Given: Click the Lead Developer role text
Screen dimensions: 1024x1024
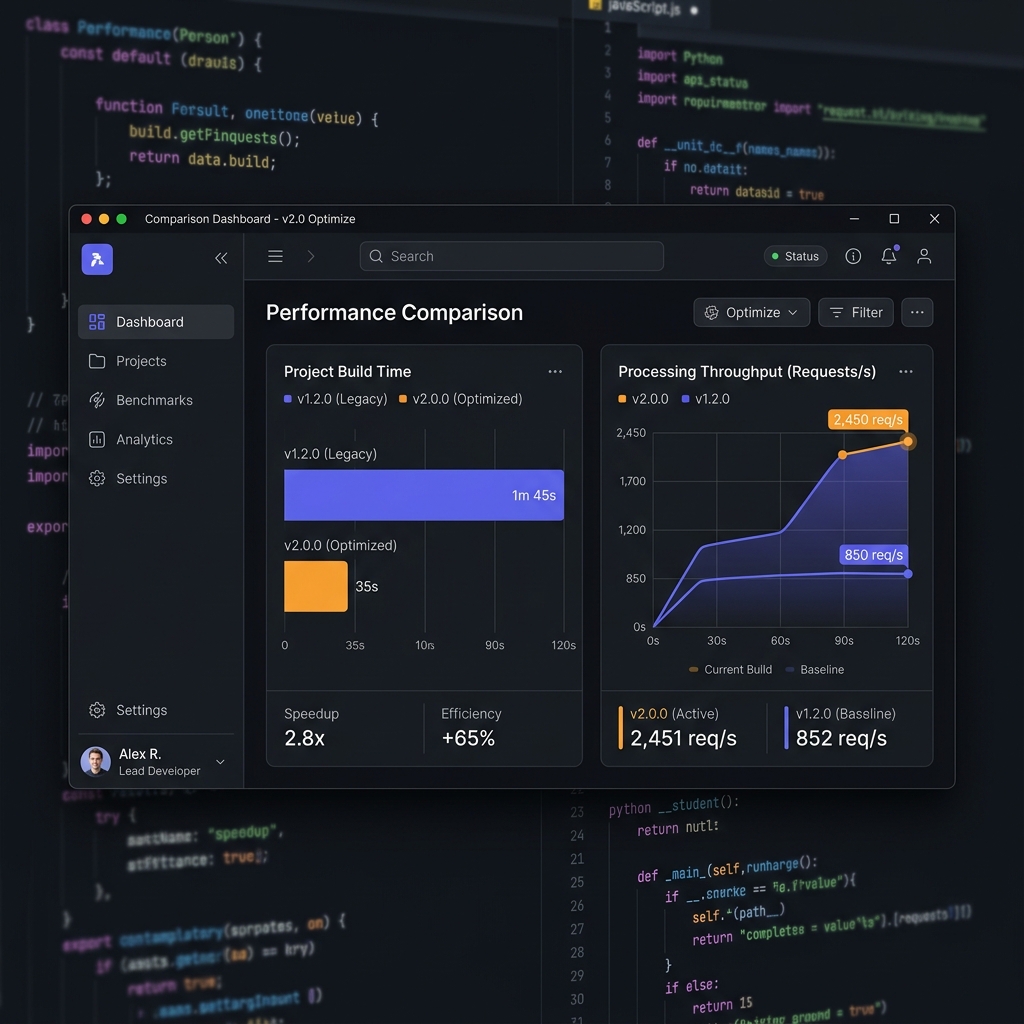Looking at the screenshot, I should point(159,771).
